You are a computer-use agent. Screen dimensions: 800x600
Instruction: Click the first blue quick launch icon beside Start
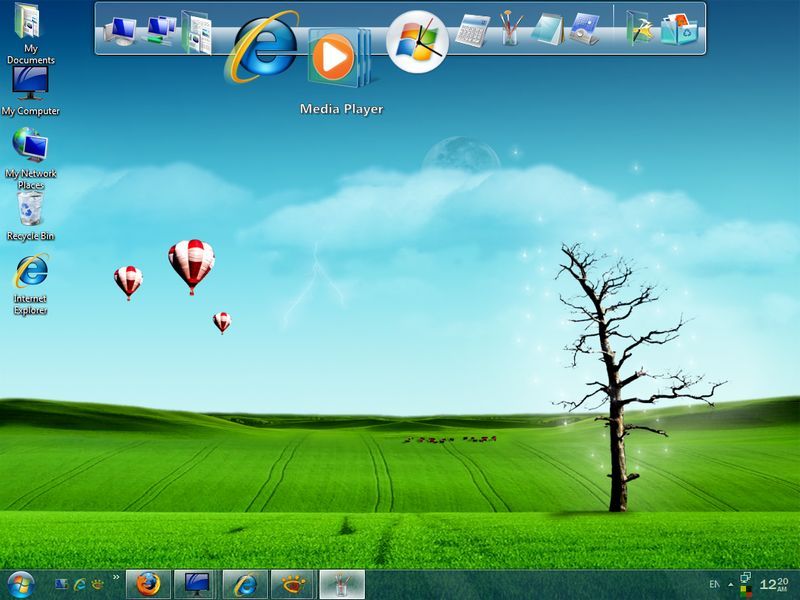[x=61, y=584]
